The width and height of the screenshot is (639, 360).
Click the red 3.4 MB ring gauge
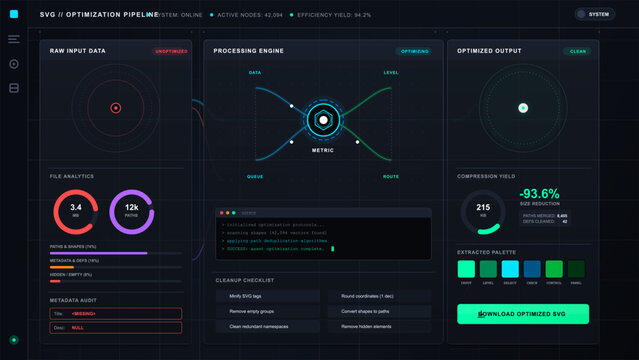76,212
